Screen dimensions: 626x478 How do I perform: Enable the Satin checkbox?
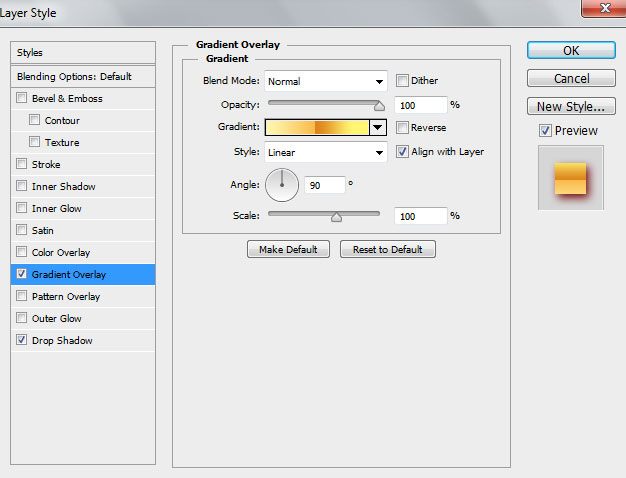(22, 230)
